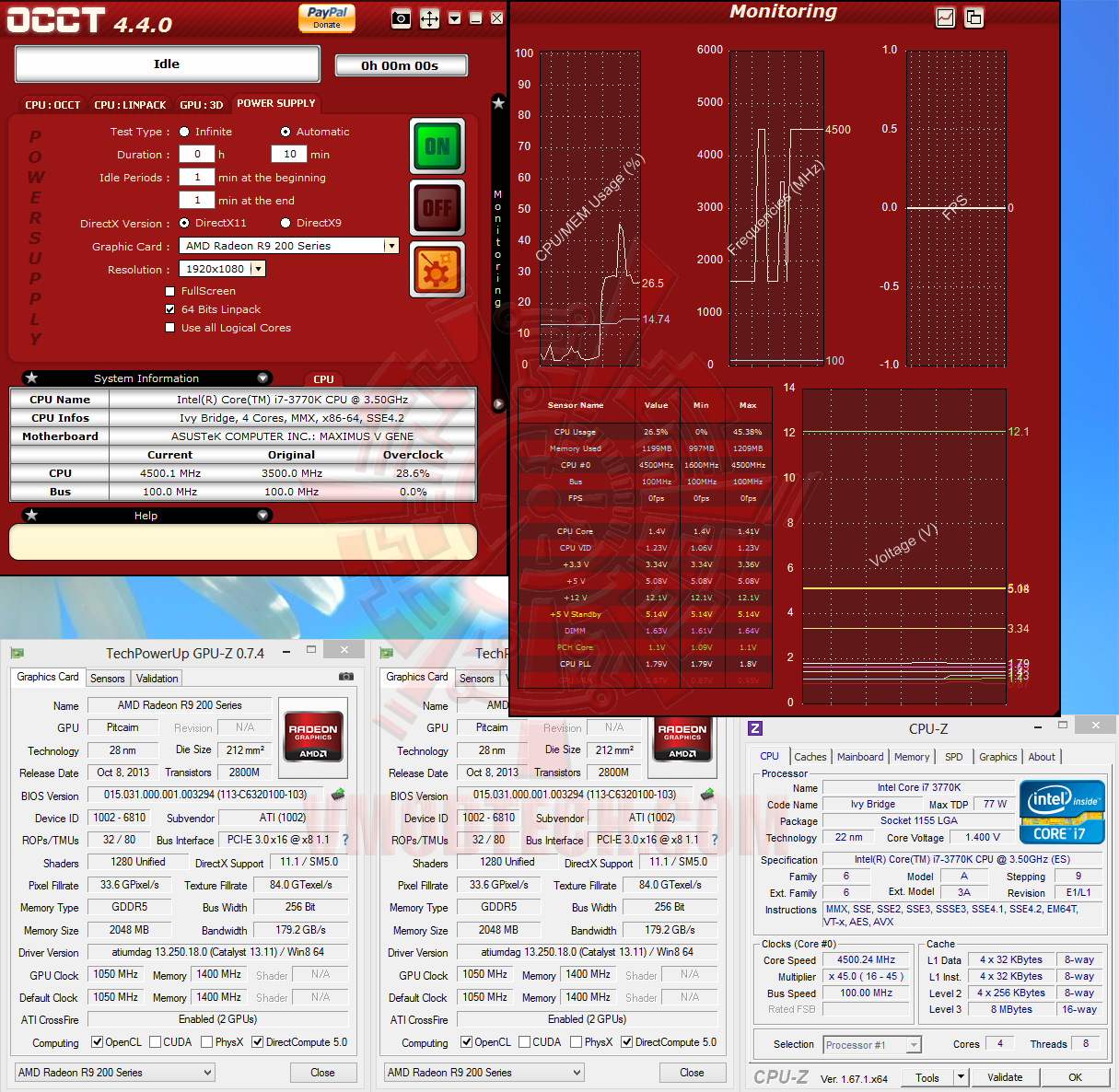Click the OCCT move window arrows icon

tap(429, 18)
